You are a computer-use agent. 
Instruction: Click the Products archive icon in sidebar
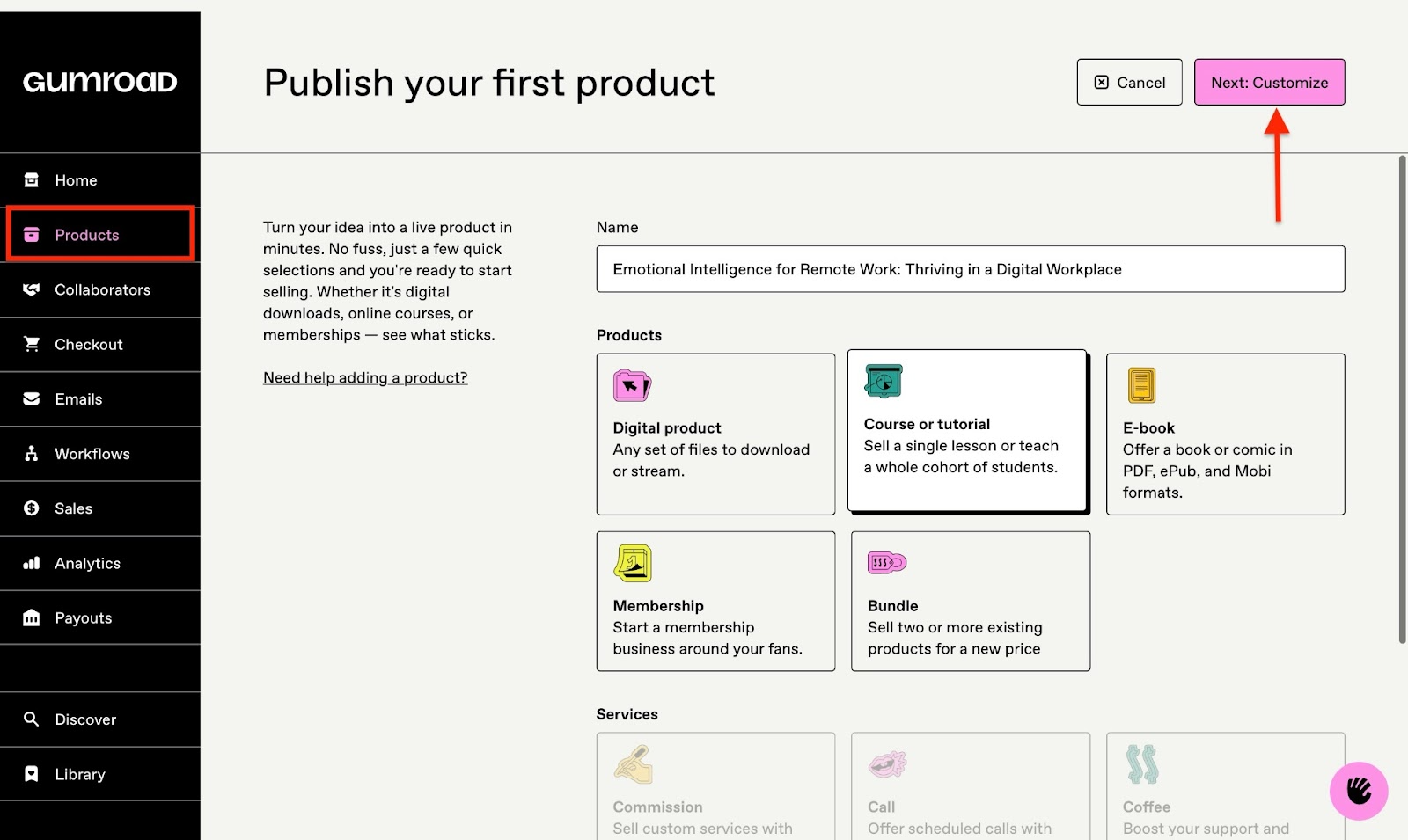[32, 235]
